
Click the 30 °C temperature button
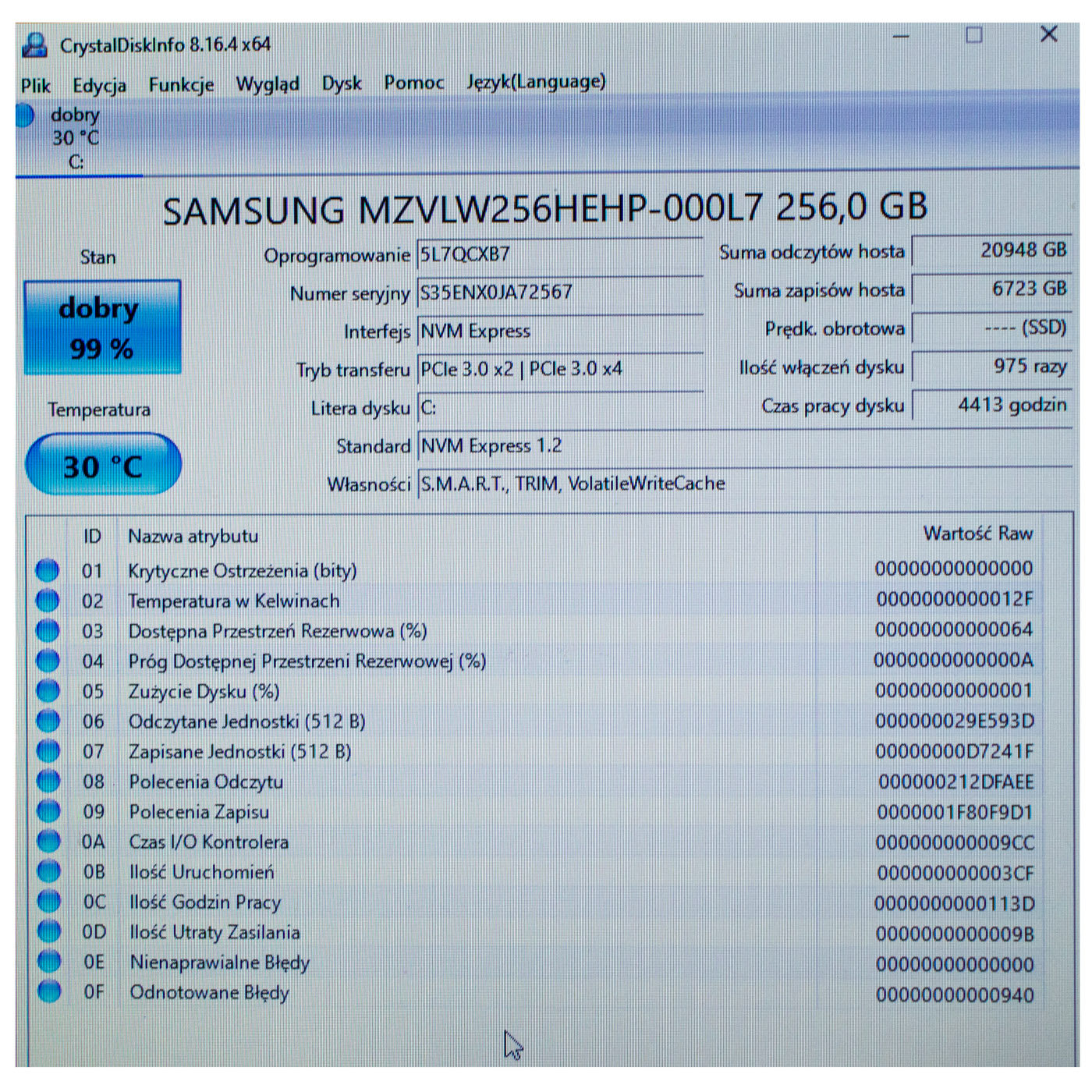tap(103, 466)
